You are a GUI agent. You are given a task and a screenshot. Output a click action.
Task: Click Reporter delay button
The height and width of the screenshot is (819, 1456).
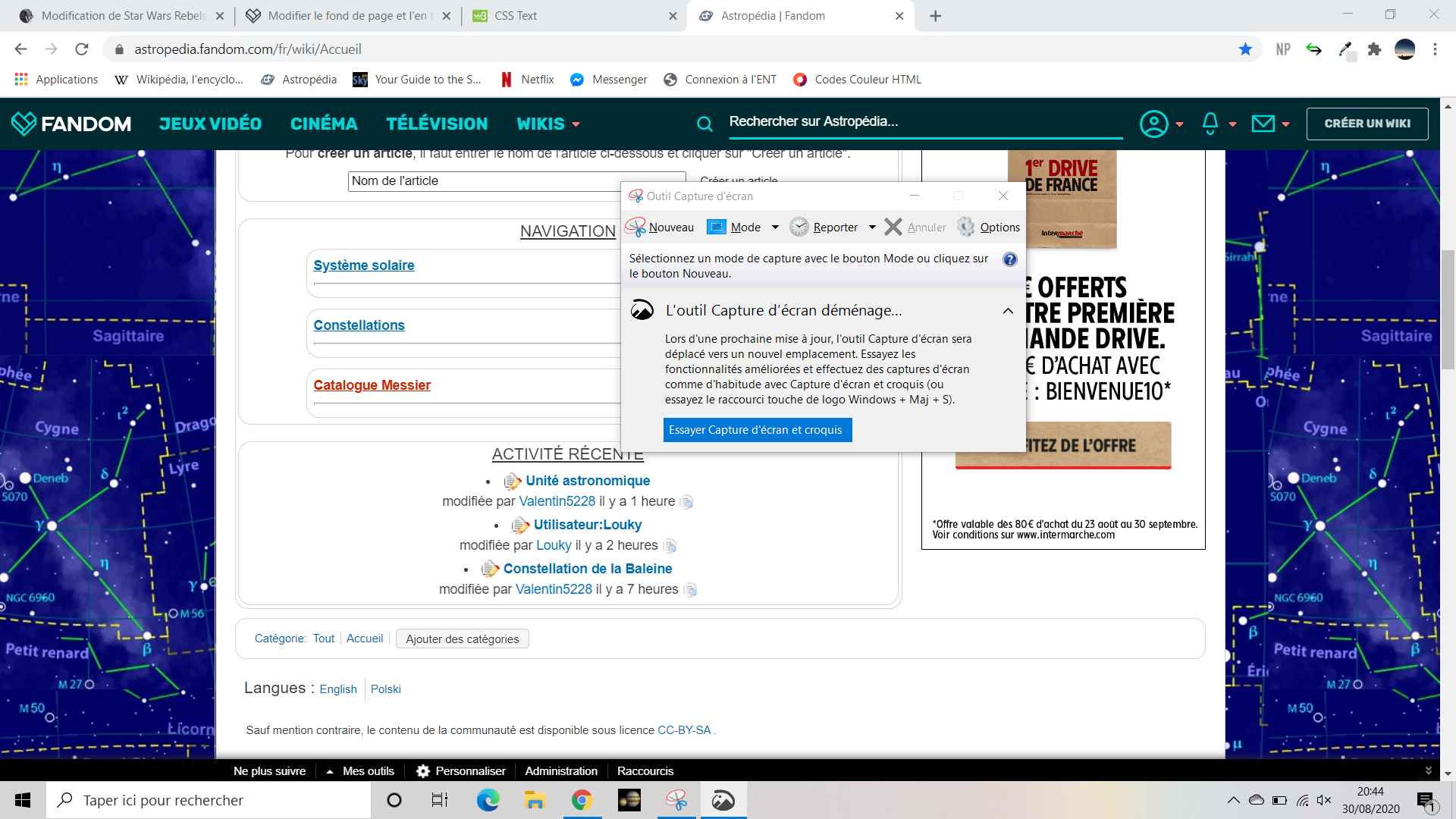tap(824, 227)
